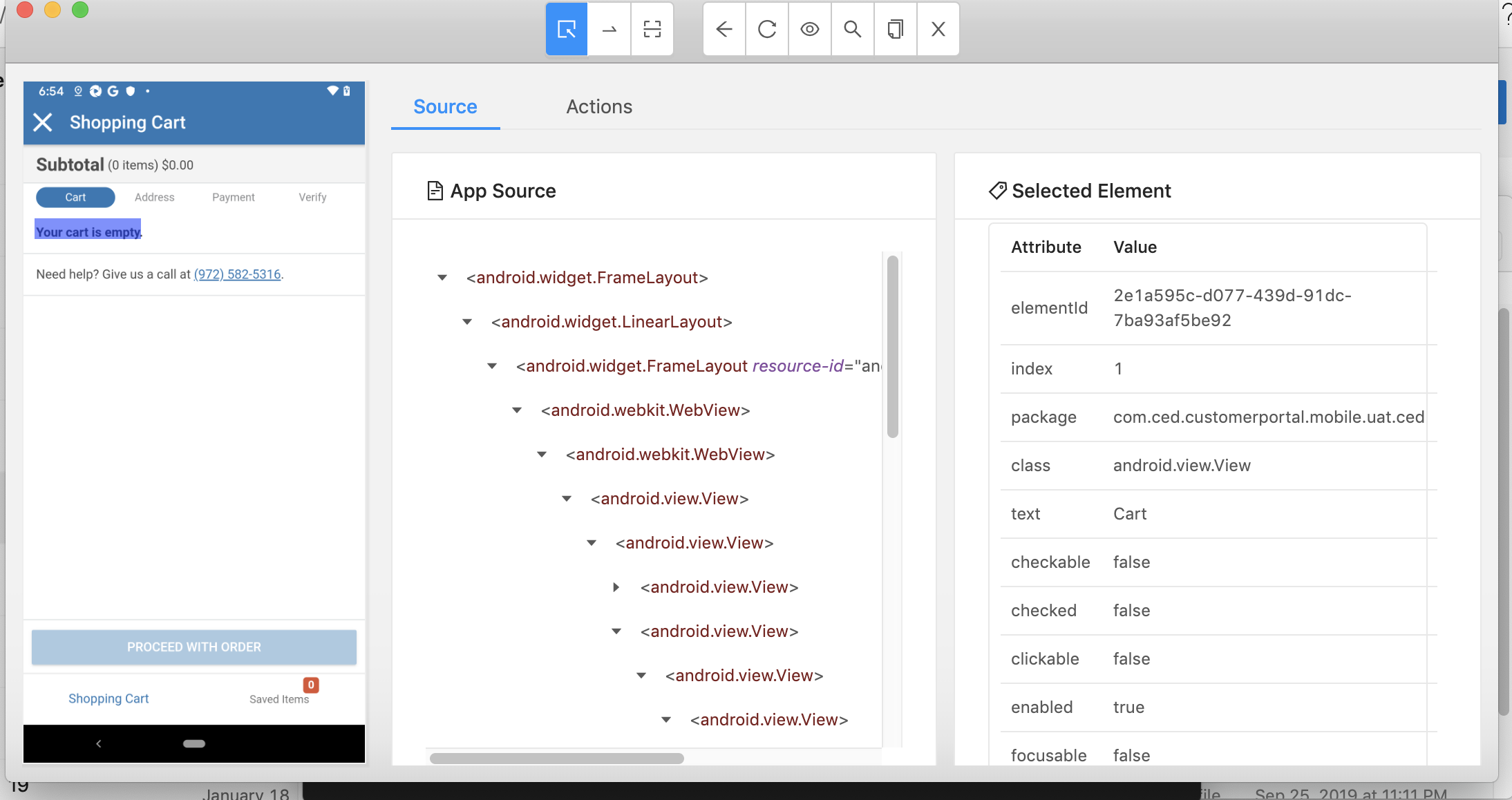Select the Payment checkout step
Screen dimensions: 1512x800
pos(234,198)
